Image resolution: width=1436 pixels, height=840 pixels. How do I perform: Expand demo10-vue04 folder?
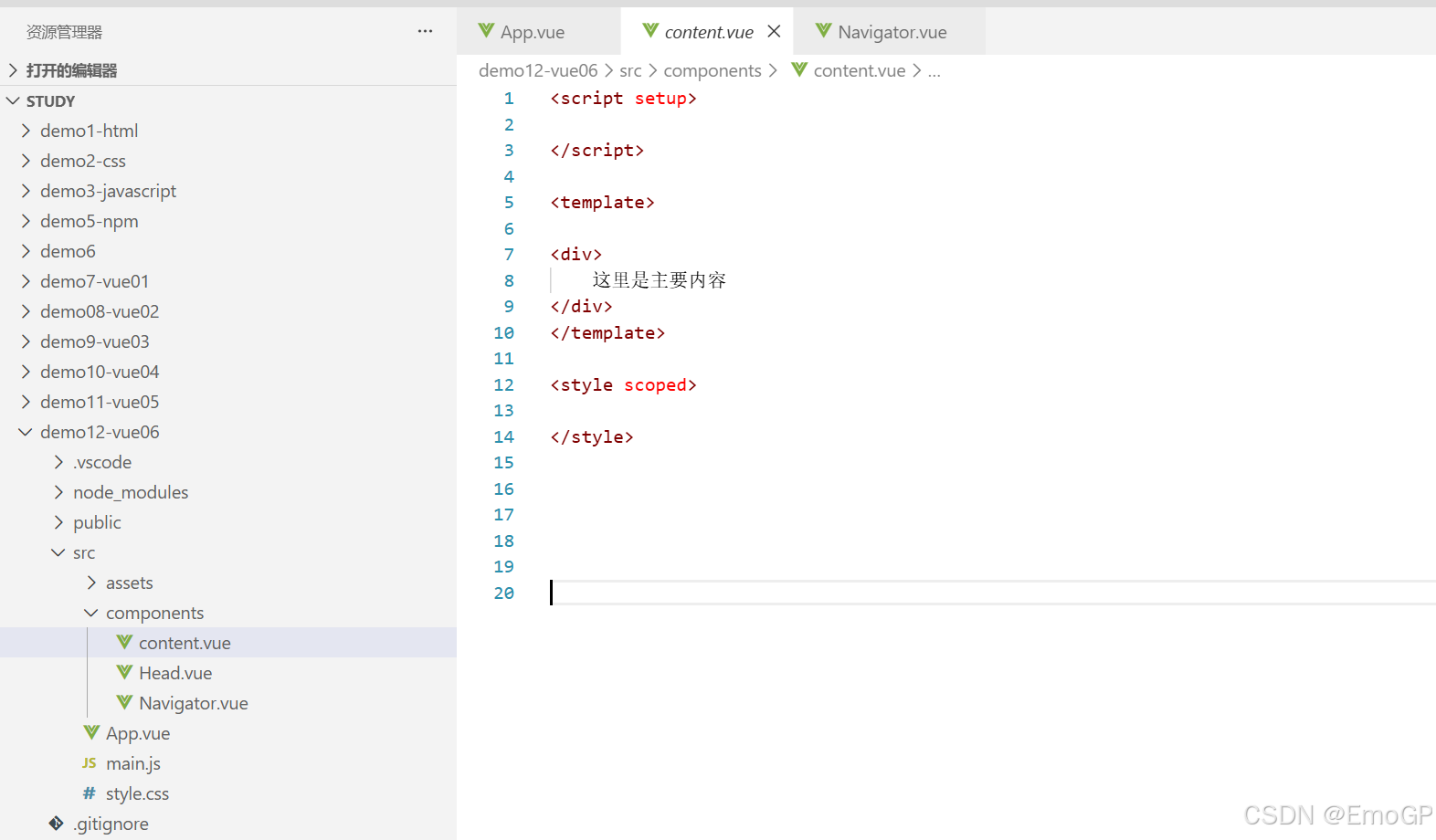click(228, 372)
